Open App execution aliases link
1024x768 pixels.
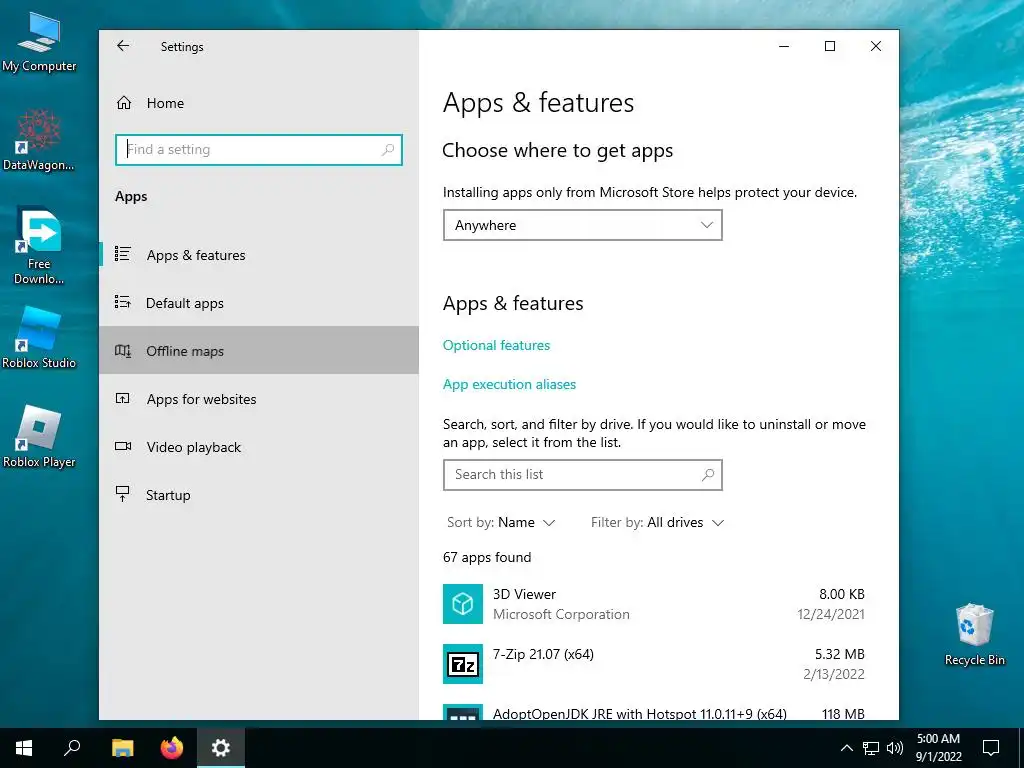[509, 385]
